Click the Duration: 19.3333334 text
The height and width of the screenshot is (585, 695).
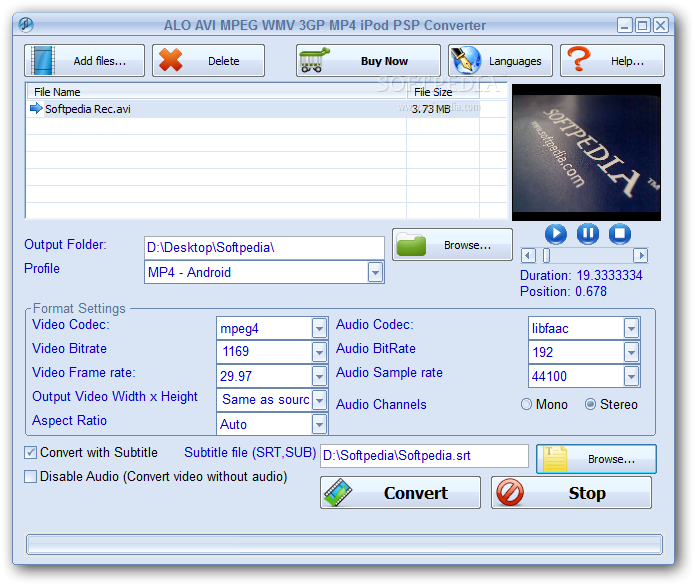click(581, 275)
